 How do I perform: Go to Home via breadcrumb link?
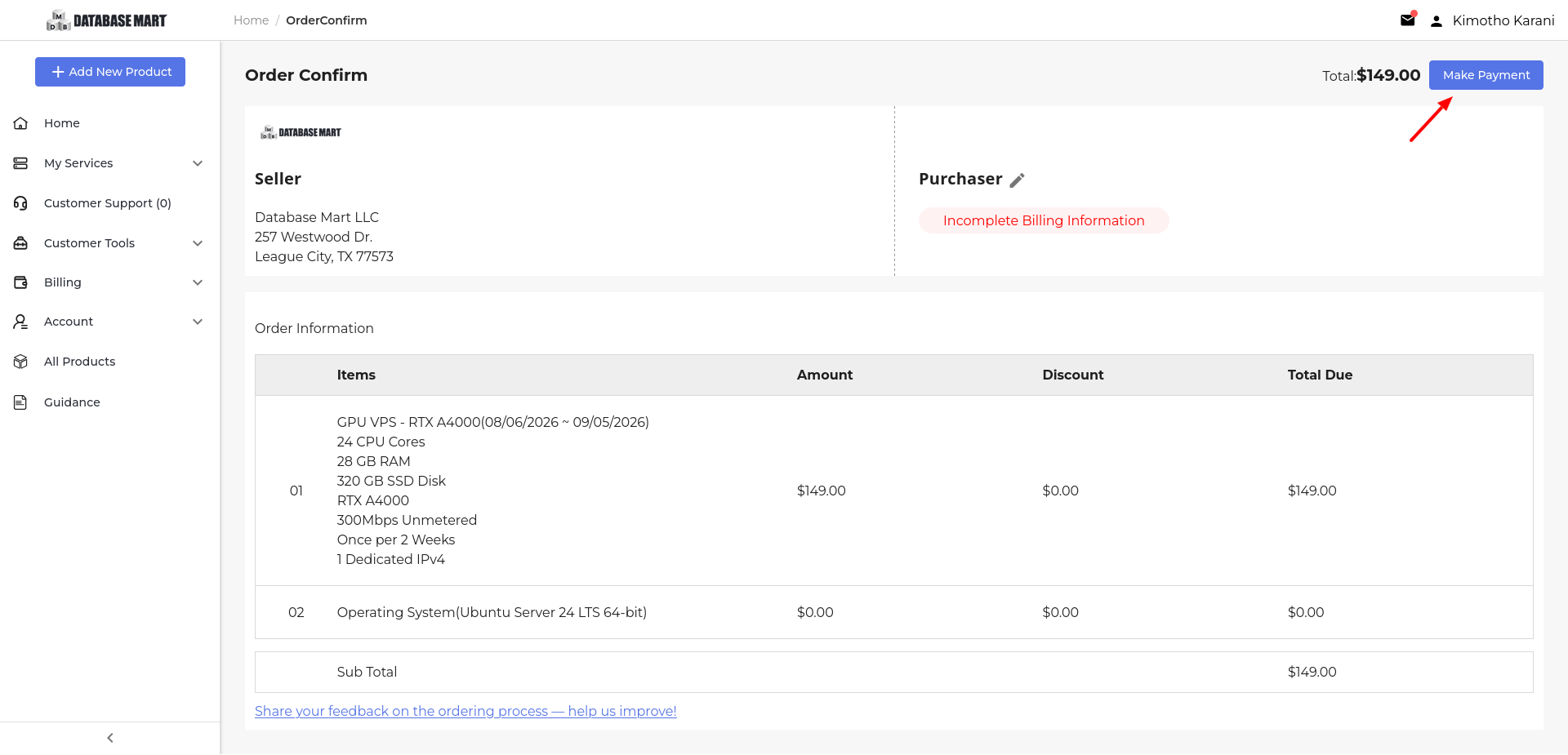coord(251,20)
